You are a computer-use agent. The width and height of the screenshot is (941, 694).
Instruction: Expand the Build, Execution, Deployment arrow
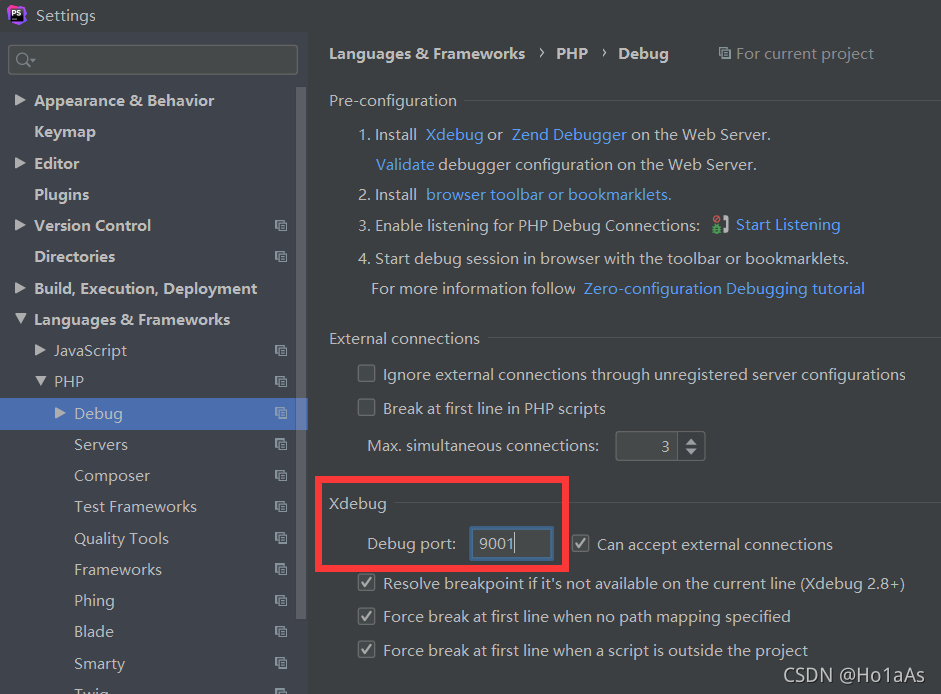pyautogui.click(x=20, y=288)
